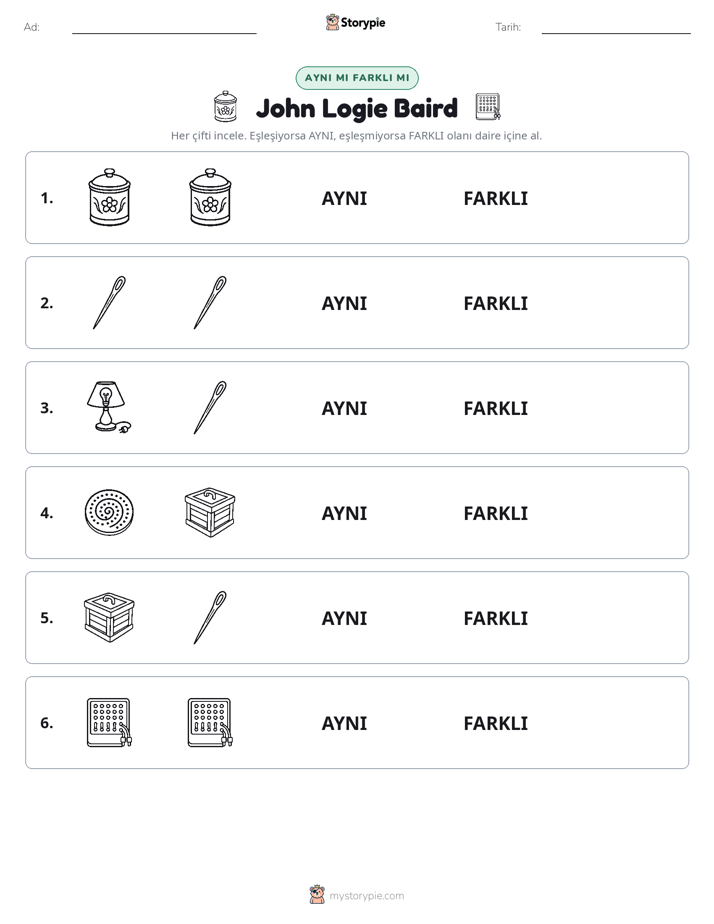The height and width of the screenshot is (924, 714).
Task: Click the John Logie Baird title
Action: pyautogui.click(x=357, y=108)
